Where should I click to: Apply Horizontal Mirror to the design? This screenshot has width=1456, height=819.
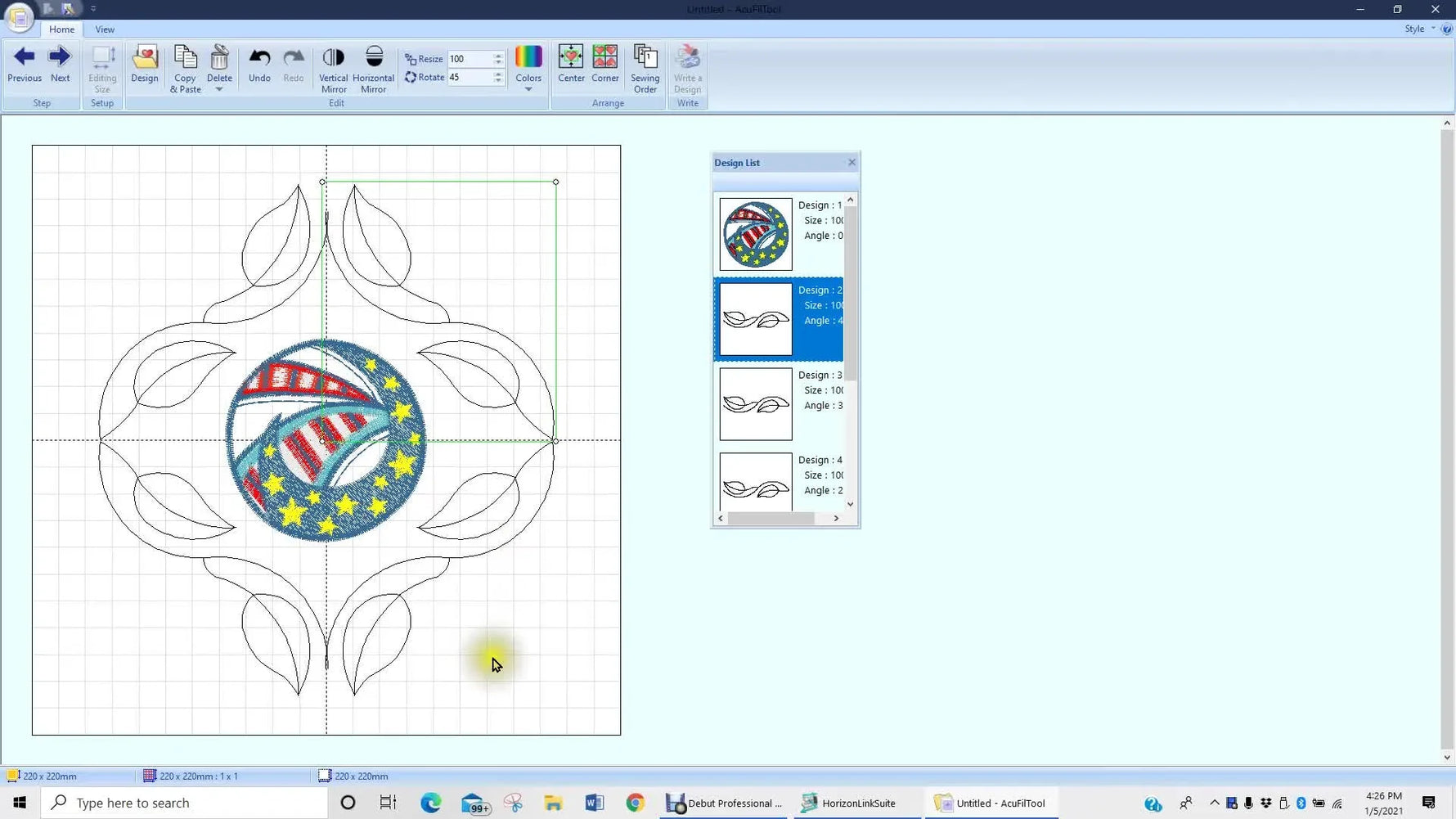click(x=373, y=70)
